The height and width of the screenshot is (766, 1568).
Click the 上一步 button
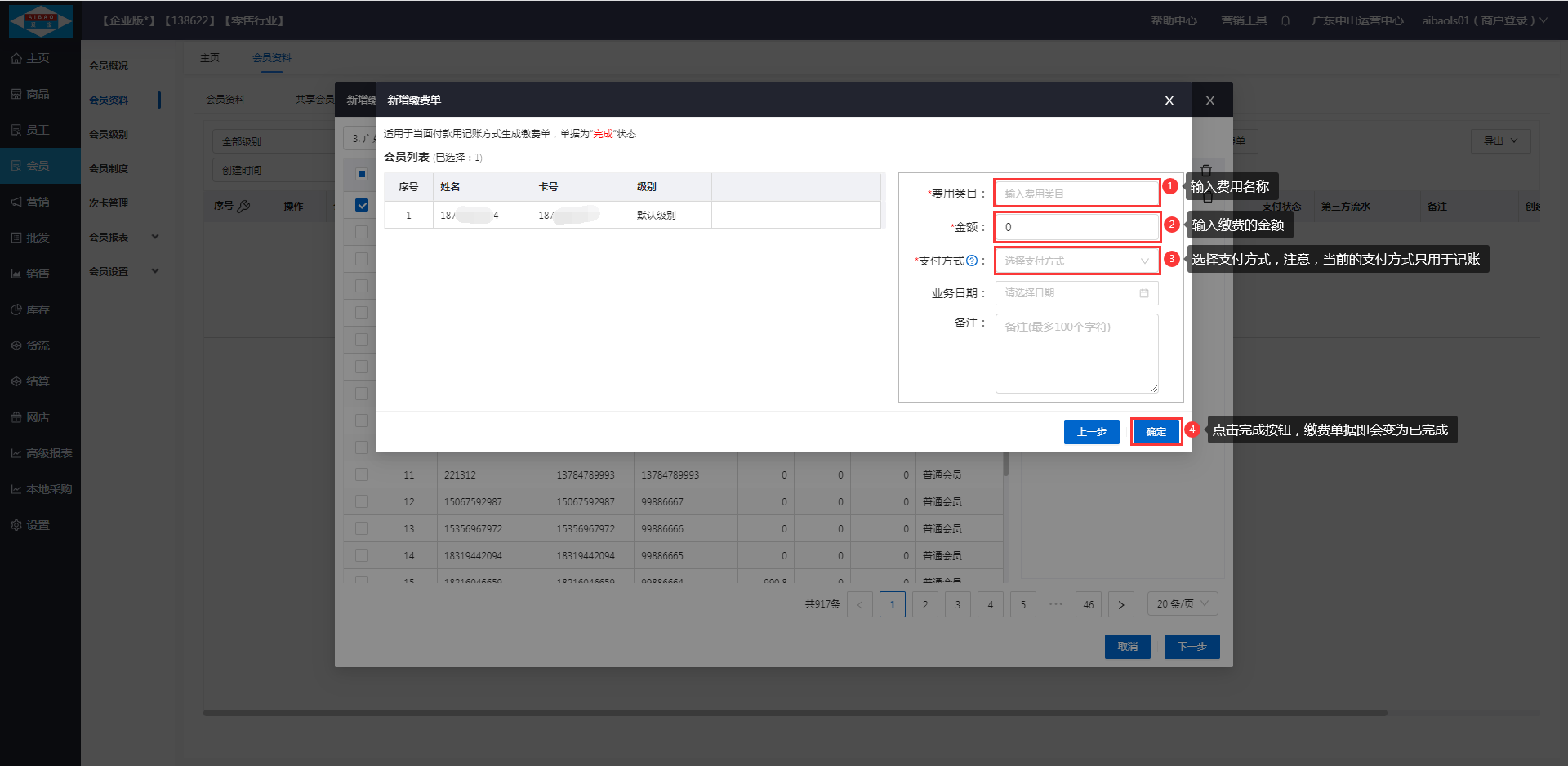point(1091,432)
